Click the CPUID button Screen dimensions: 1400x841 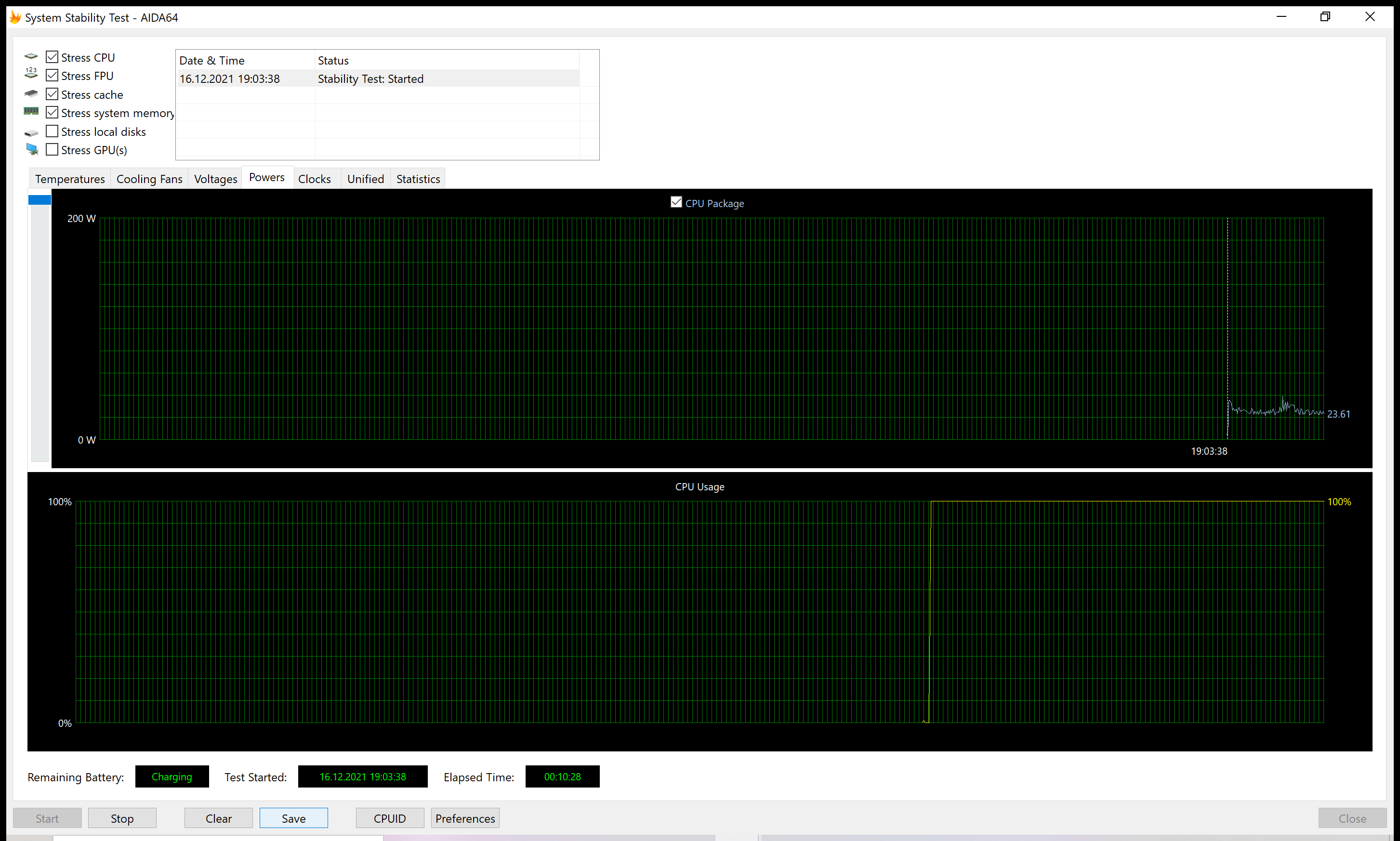[389, 818]
